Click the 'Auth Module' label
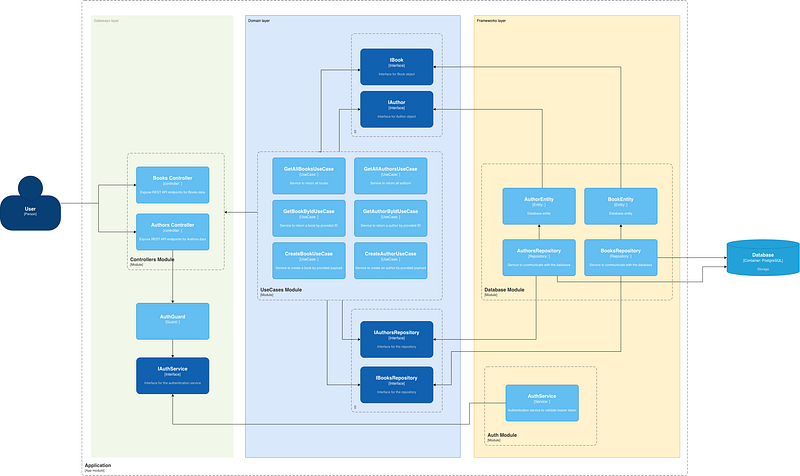Viewport: 800px width, 476px height. (x=502, y=435)
